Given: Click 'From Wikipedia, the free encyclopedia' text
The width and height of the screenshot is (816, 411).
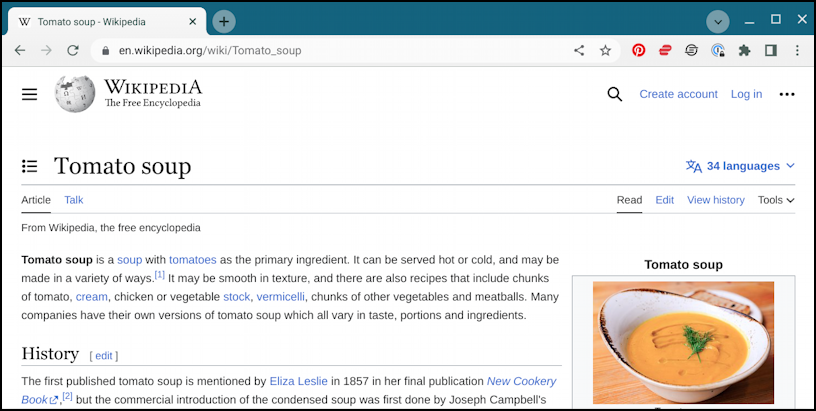Looking at the screenshot, I should point(111,228).
